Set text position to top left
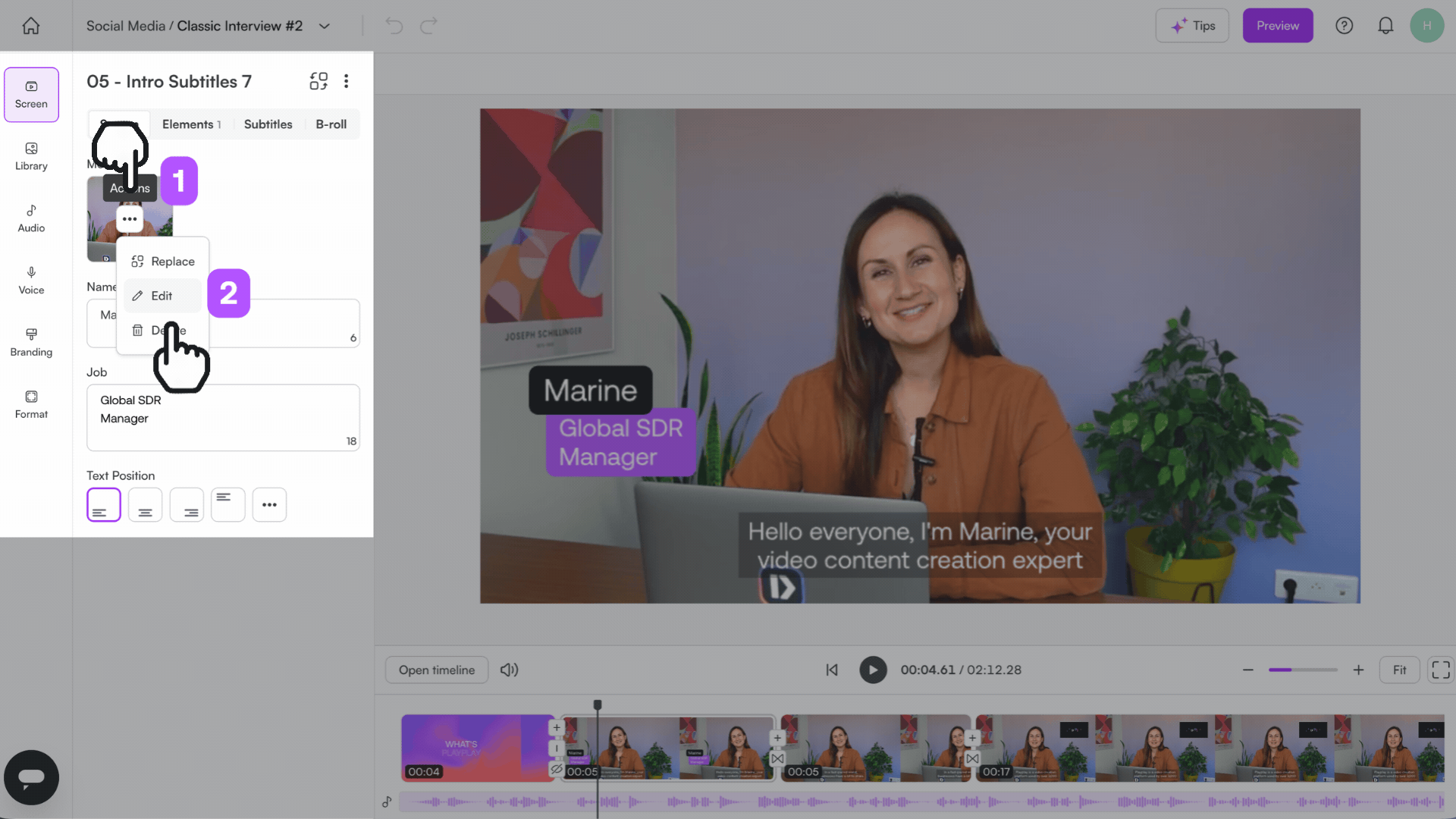The height and width of the screenshot is (819, 1456). coord(227,504)
